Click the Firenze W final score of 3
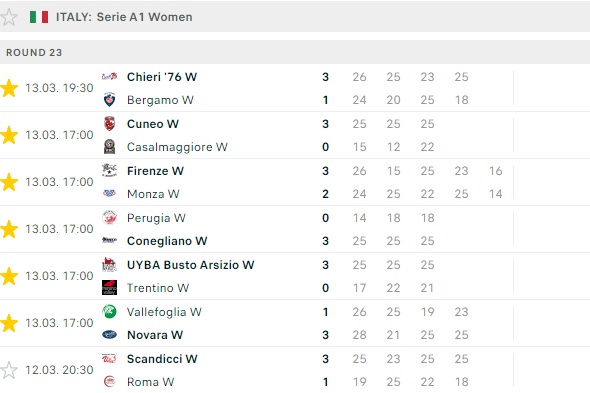This screenshot has width=590, height=393. point(325,171)
